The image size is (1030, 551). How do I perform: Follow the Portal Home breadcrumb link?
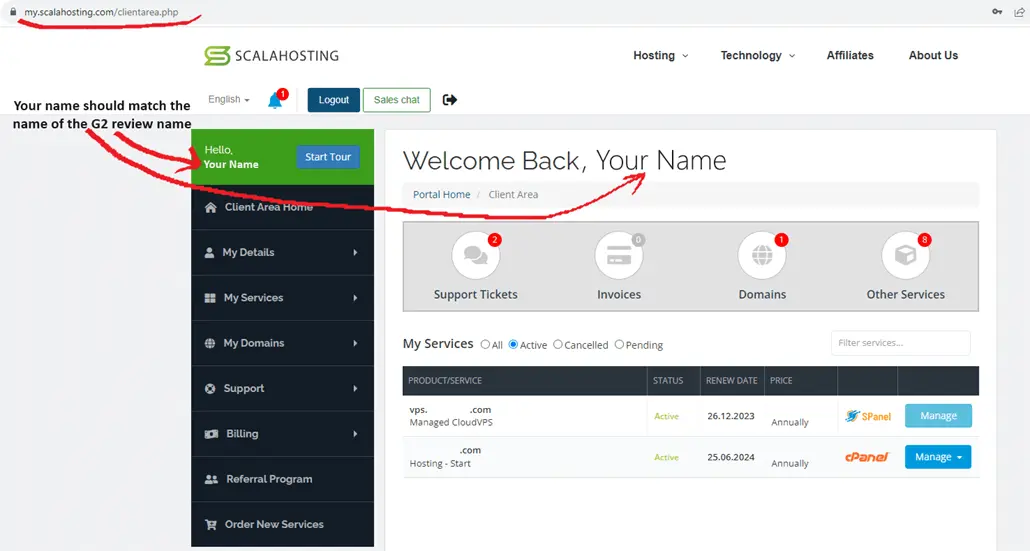click(x=441, y=194)
